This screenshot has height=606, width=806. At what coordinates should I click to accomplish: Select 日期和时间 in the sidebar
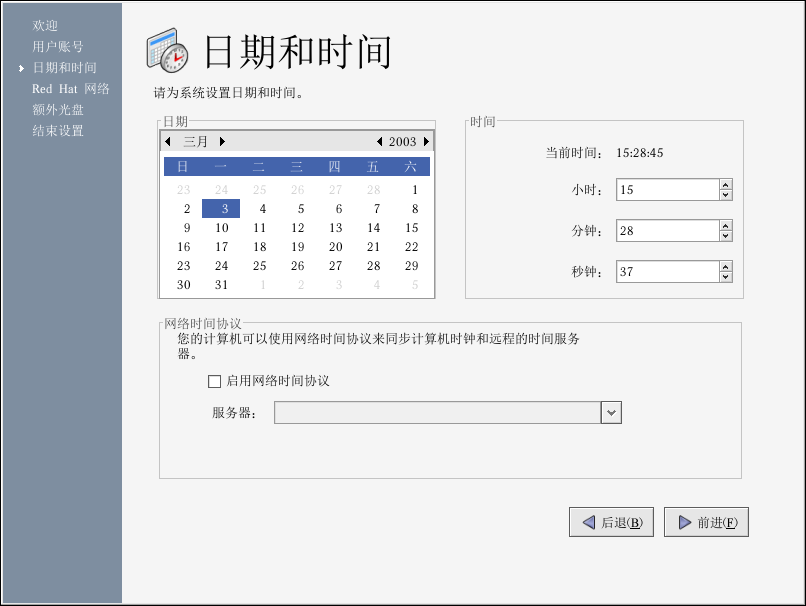click(64, 67)
